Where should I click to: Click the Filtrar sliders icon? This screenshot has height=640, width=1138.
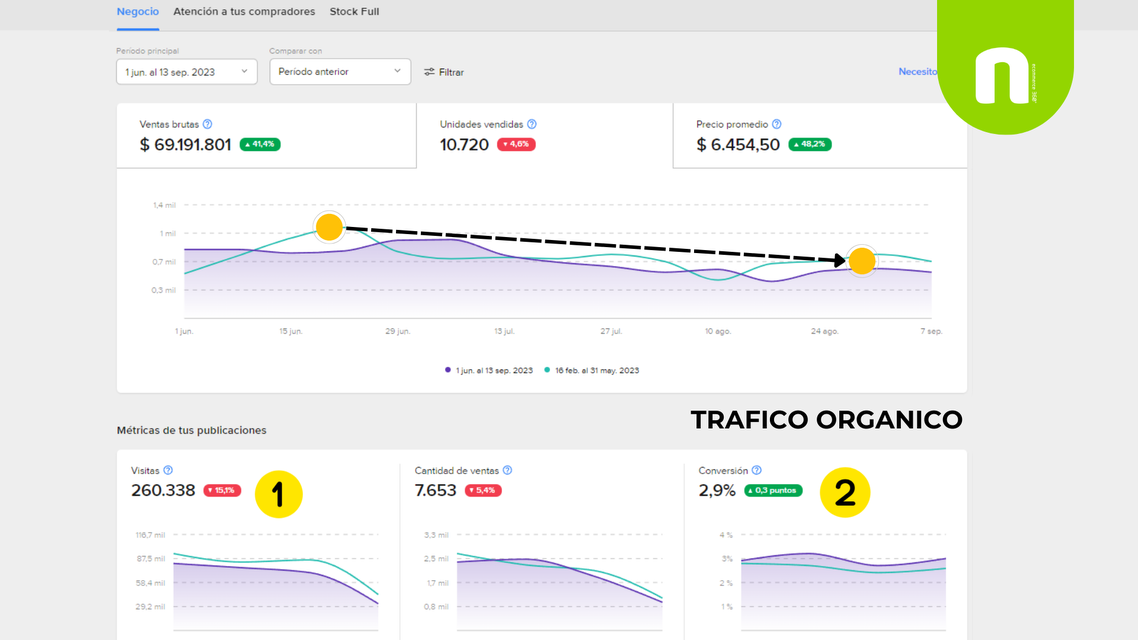coord(430,72)
